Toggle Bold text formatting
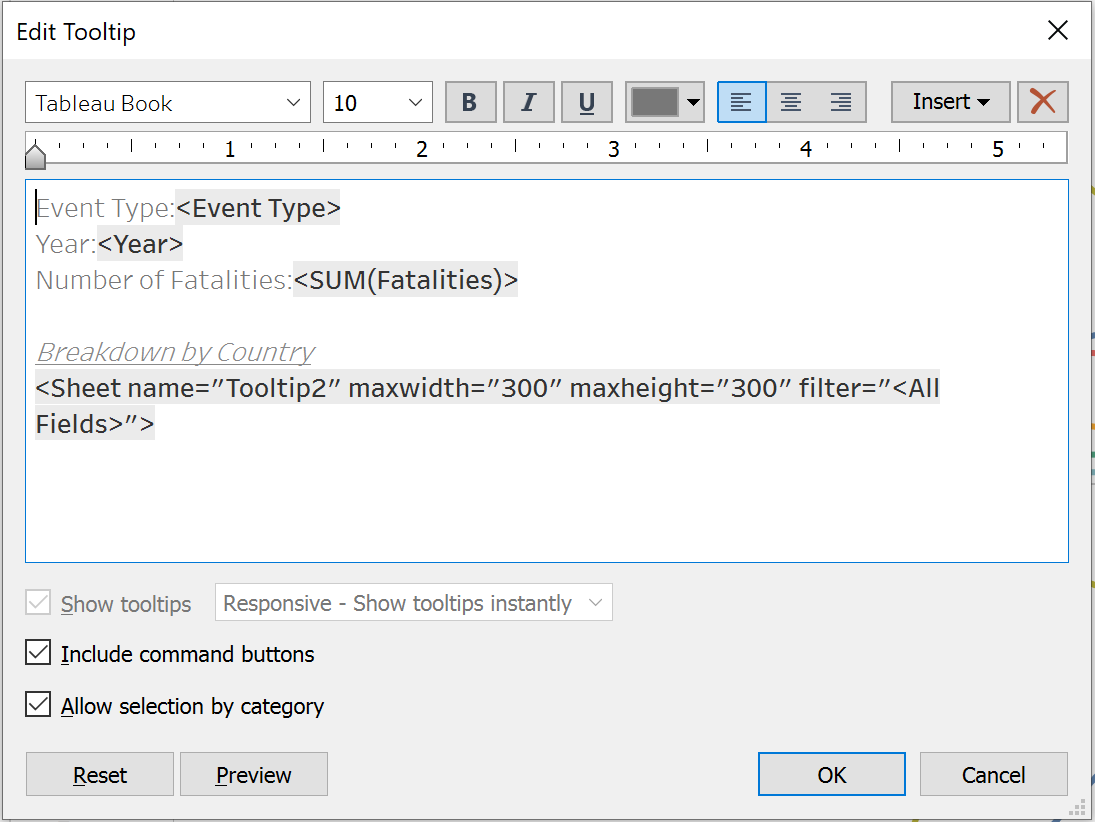 (470, 103)
